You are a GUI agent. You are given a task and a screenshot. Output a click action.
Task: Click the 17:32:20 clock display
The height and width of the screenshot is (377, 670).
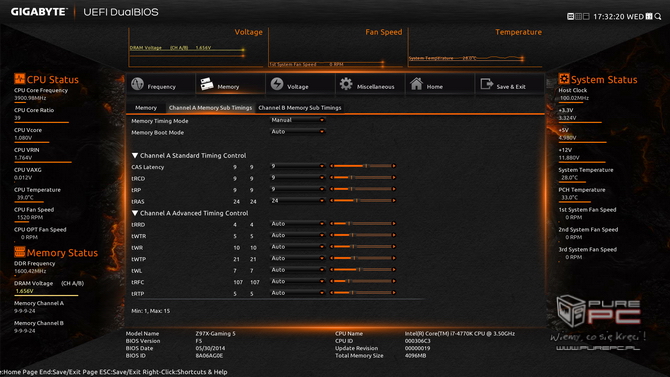(x=609, y=17)
